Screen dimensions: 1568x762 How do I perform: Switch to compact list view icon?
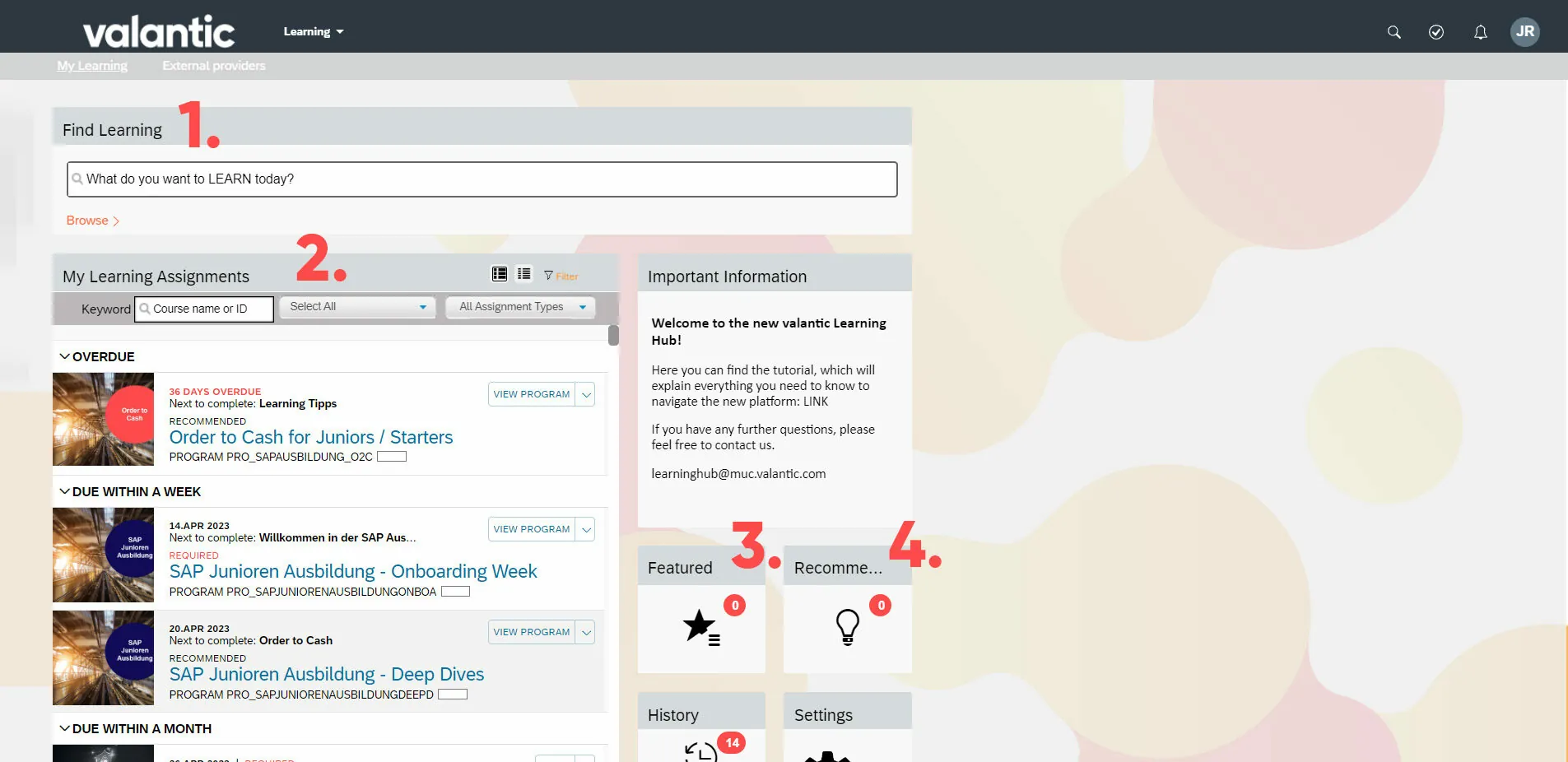tap(524, 274)
